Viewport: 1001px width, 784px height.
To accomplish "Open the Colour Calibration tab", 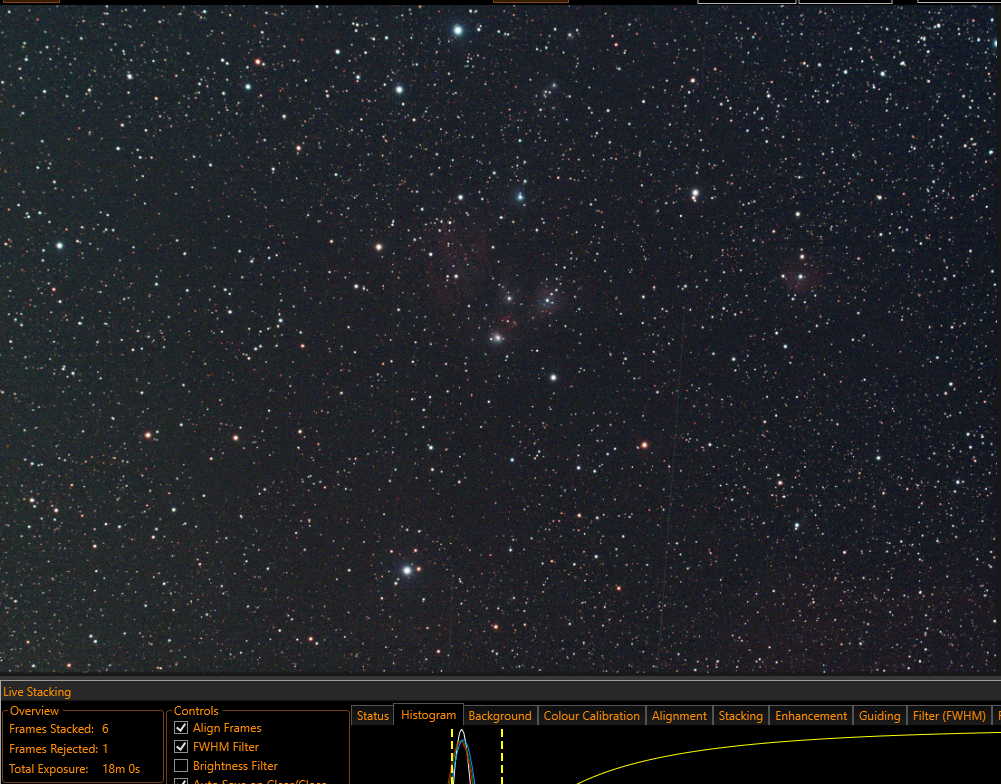I will [x=591, y=716].
